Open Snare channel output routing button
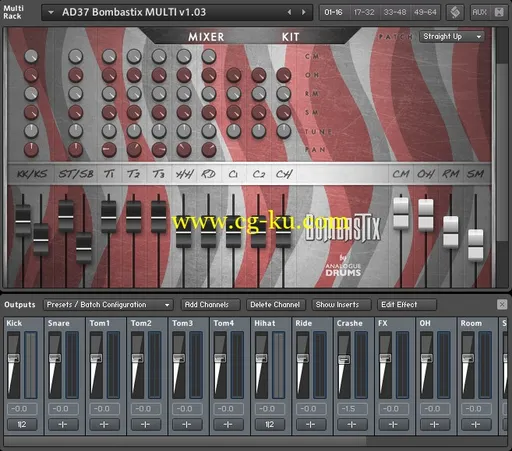The width and height of the screenshot is (512, 451). click(x=63, y=424)
